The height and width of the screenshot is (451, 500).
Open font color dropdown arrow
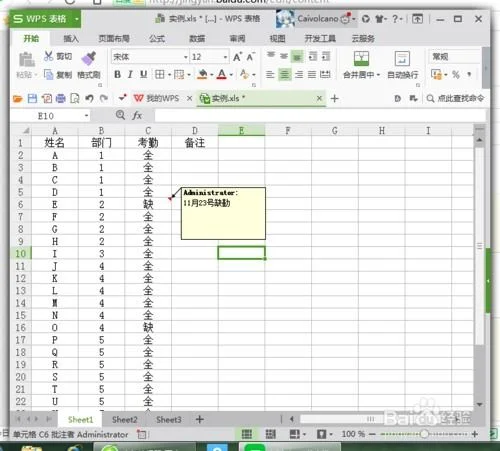[x=231, y=75]
